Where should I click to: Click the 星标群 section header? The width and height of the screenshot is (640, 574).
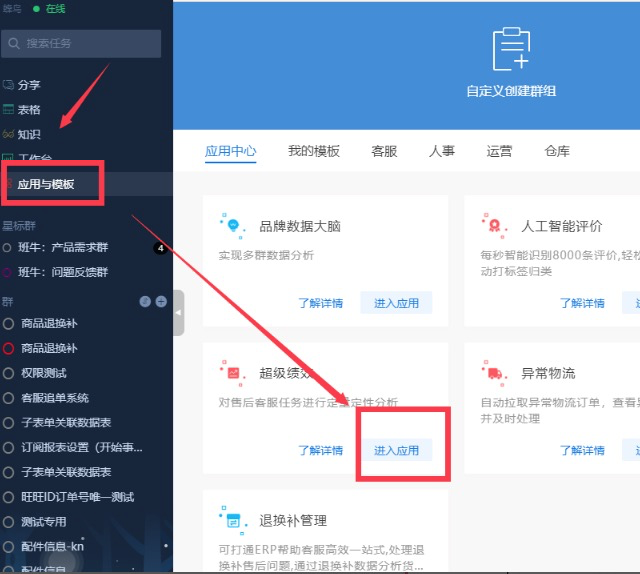click(19, 226)
